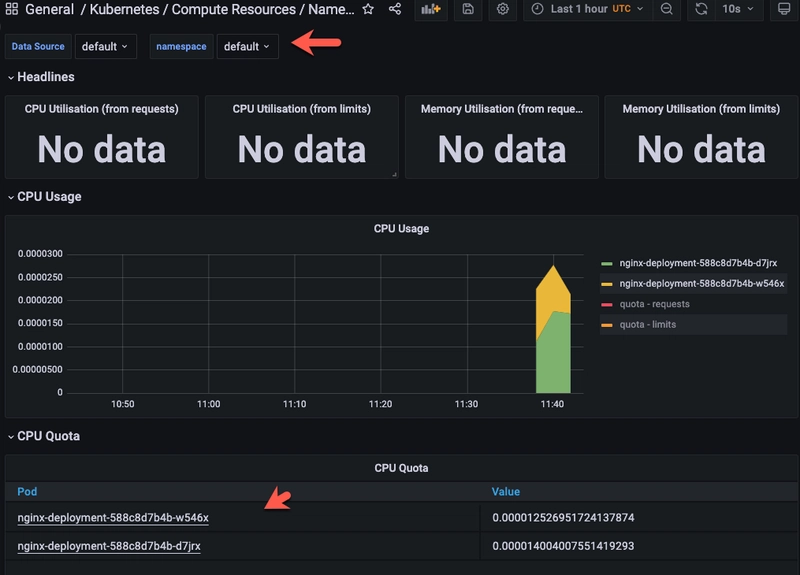Open pod link nginx-deployment-588c8d7b4b-w546x
This screenshot has height=575, width=800.
pyautogui.click(x=113, y=518)
